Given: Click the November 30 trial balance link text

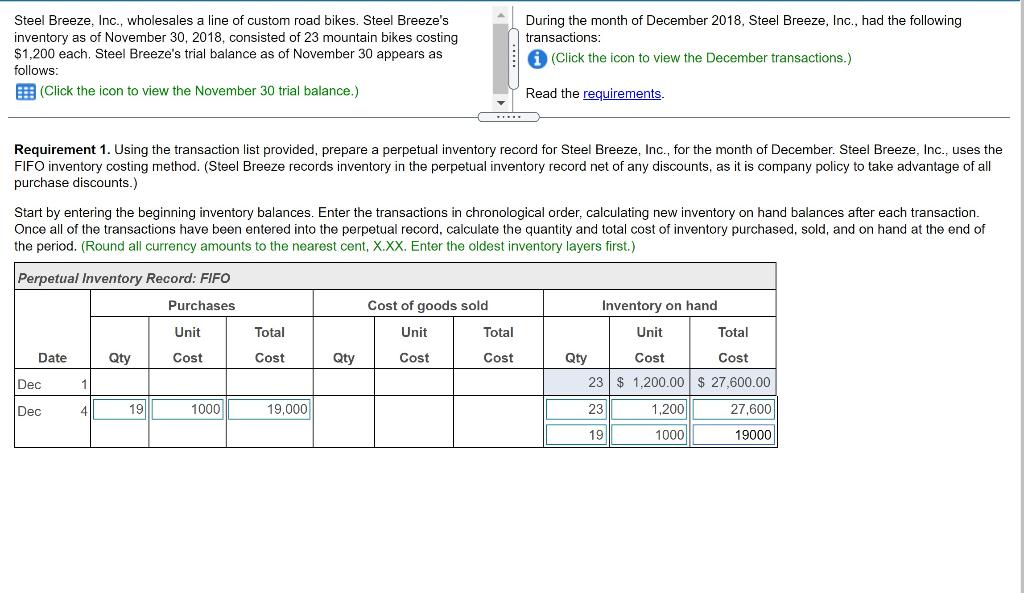Looking at the screenshot, I should click(x=199, y=91).
